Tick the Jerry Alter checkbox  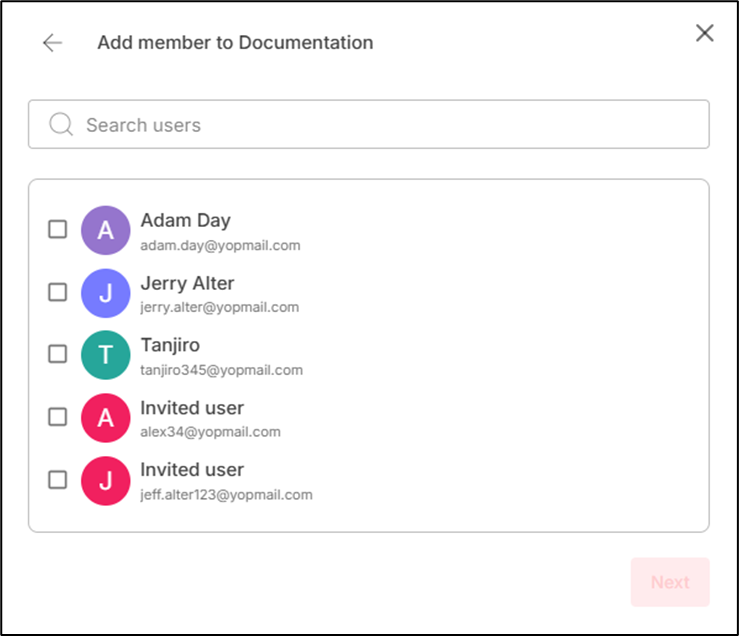point(57,292)
